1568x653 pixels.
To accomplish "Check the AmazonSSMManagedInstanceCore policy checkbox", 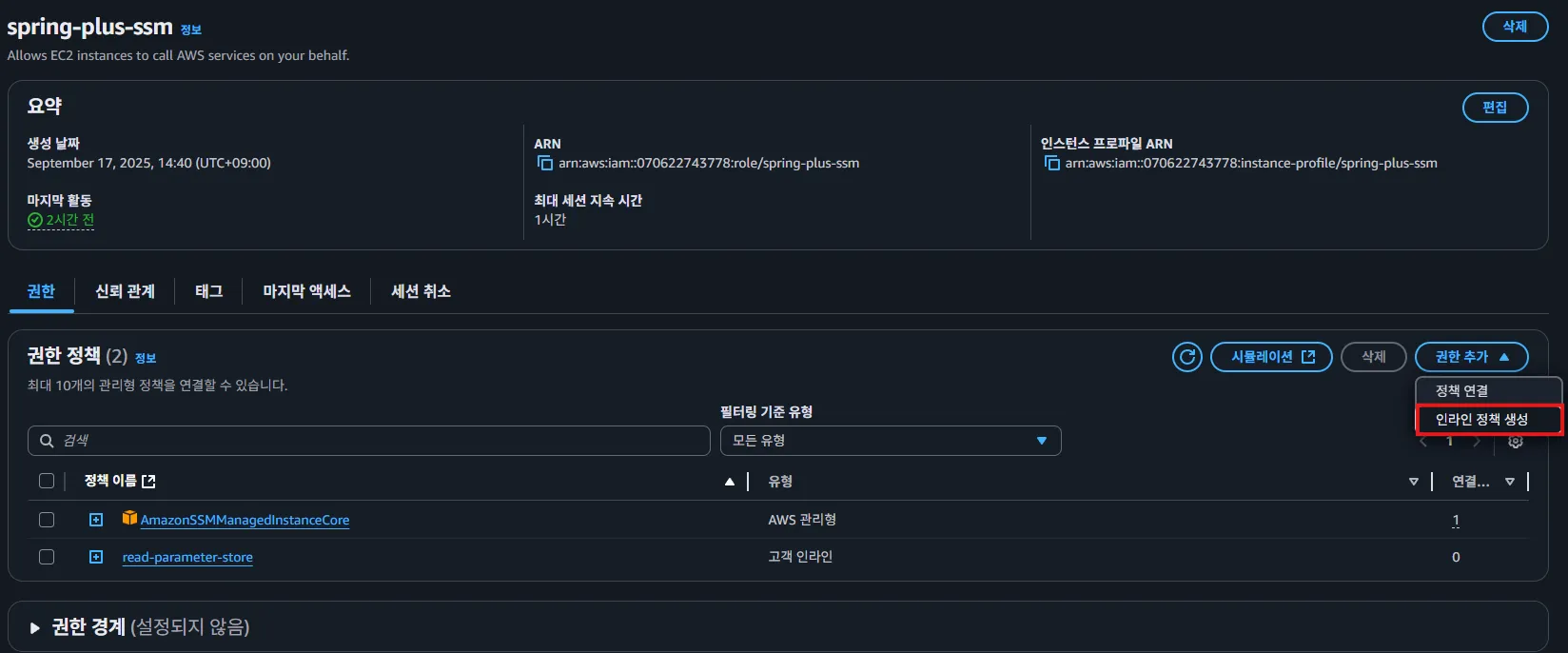I will point(47,520).
